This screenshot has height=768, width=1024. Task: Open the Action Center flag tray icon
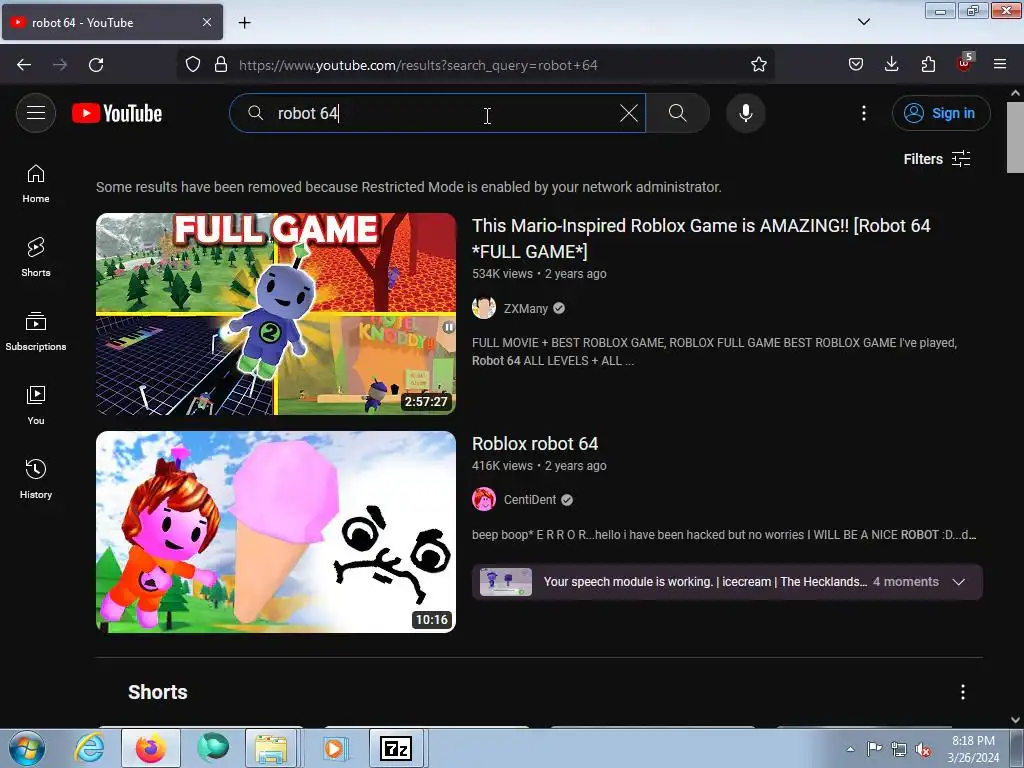tap(874, 749)
